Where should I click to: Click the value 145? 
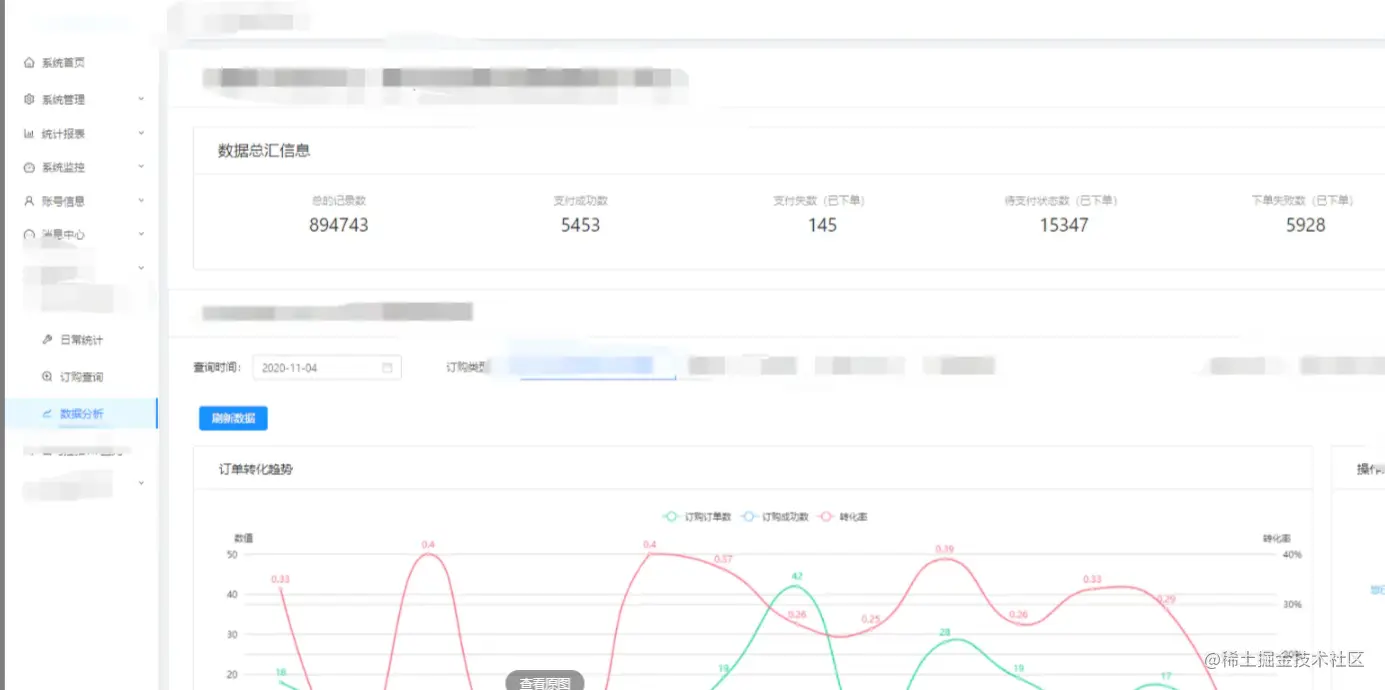pyautogui.click(x=822, y=225)
